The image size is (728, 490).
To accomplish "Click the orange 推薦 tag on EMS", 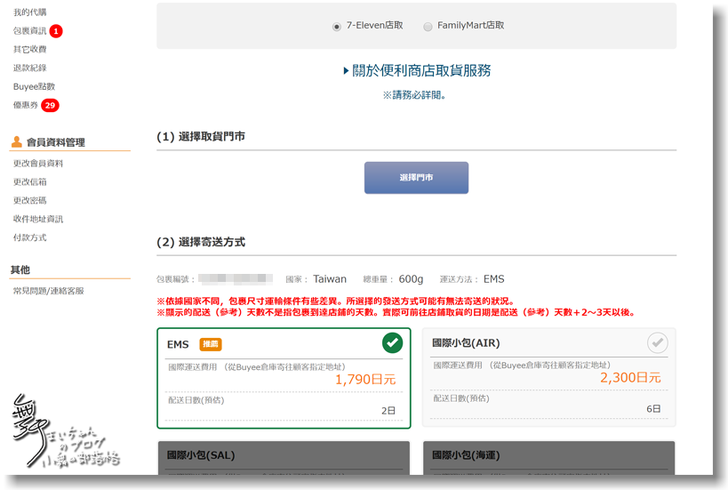I will pos(210,344).
